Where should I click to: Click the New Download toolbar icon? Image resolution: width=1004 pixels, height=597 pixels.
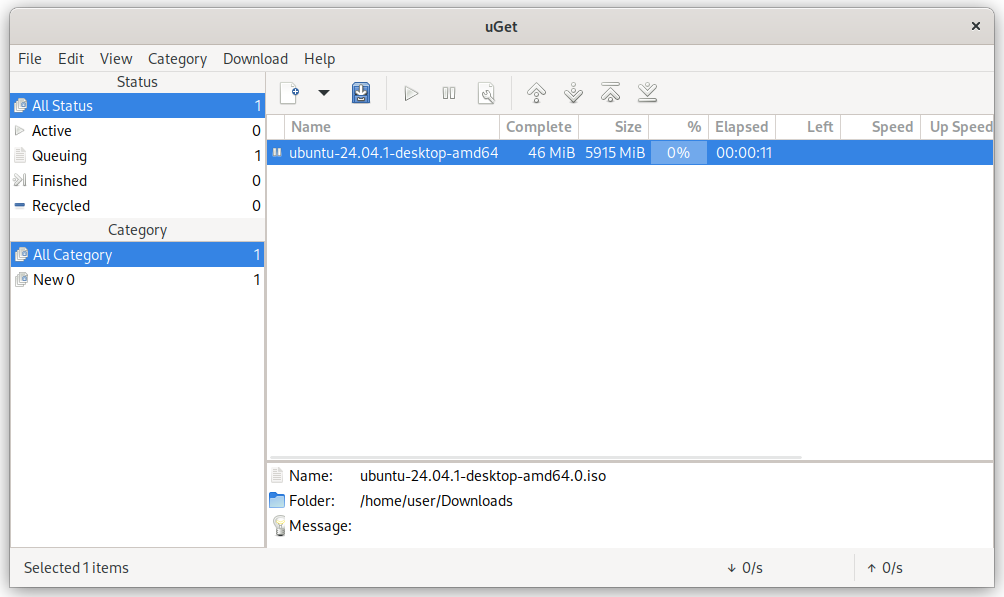(289, 94)
